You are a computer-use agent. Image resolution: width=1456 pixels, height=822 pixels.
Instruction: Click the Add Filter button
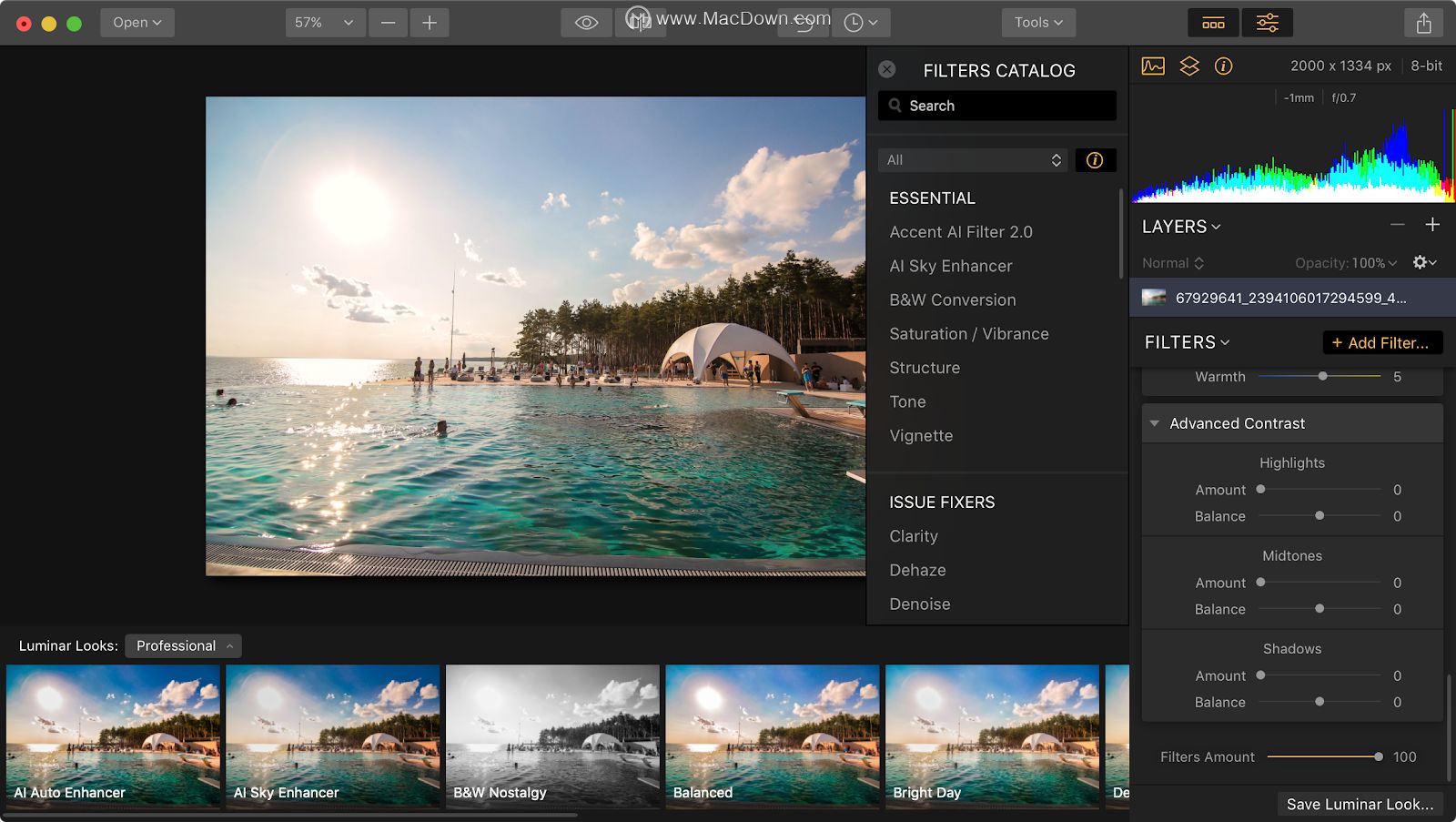coord(1381,342)
